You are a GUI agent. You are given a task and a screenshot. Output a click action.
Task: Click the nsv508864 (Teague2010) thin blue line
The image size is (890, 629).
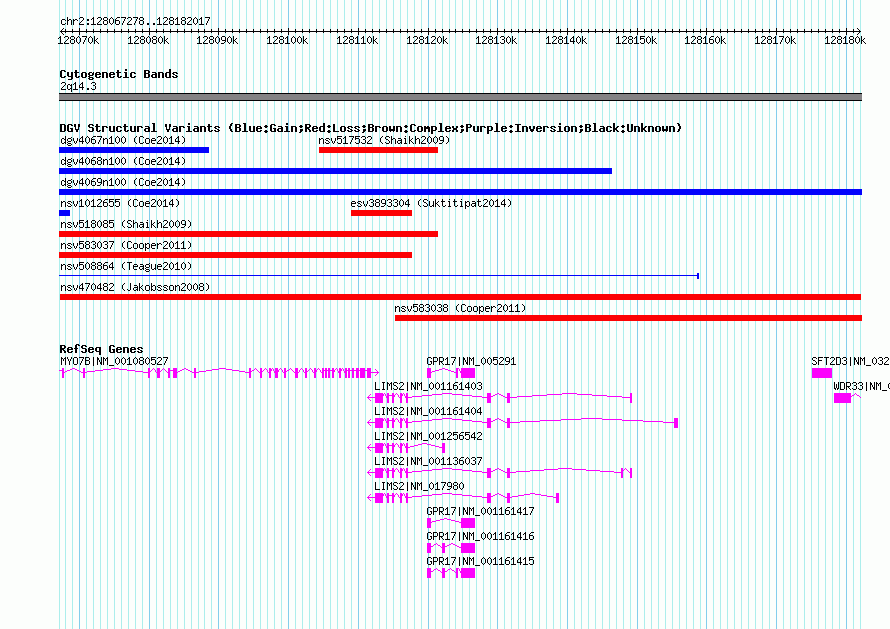coord(379,276)
